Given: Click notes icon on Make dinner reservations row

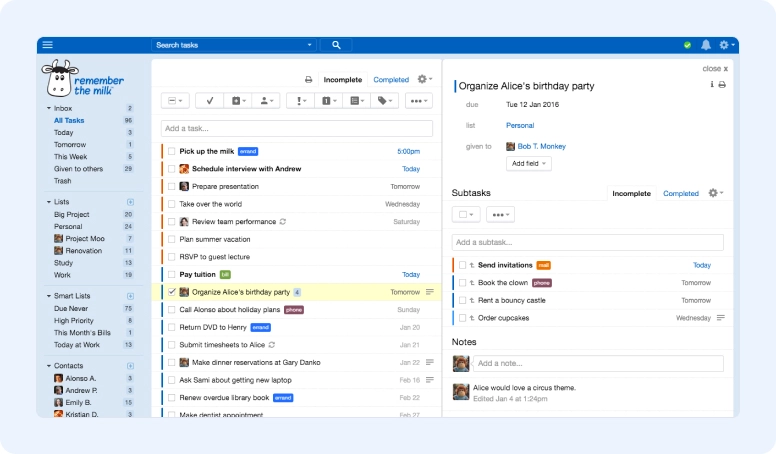Looking at the screenshot, I should pos(430,362).
